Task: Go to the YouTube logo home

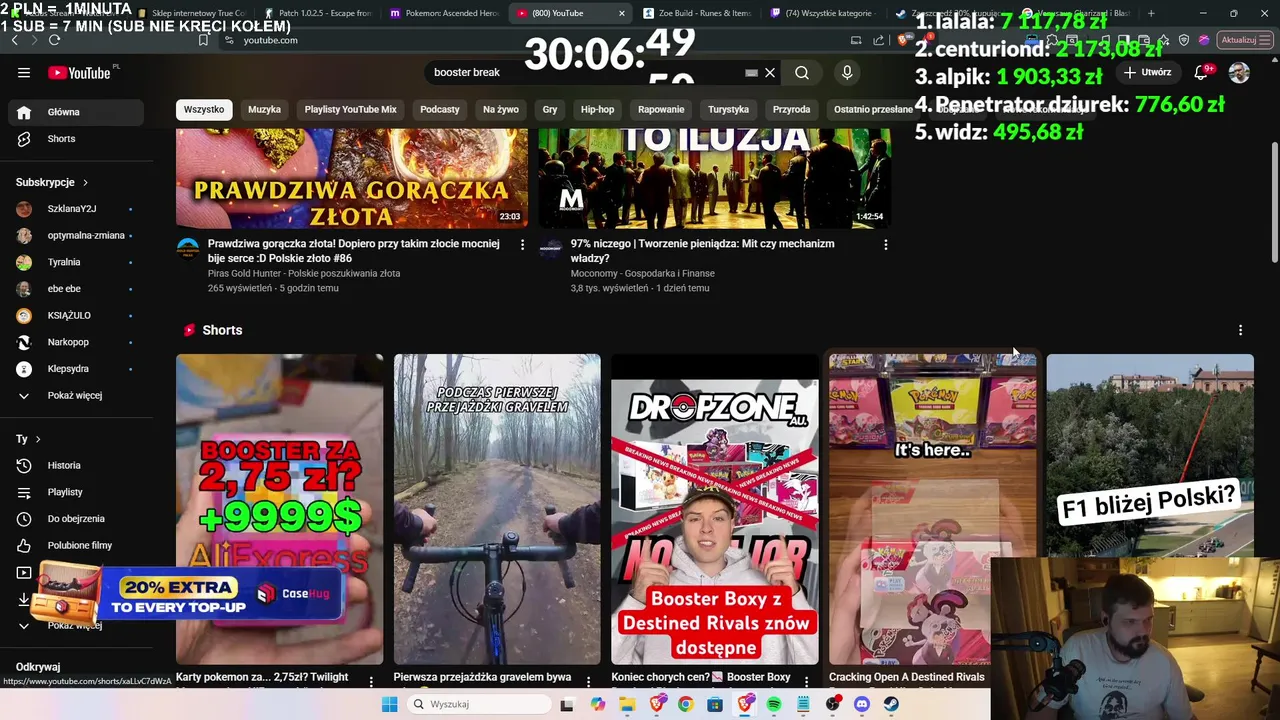Action: point(80,72)
